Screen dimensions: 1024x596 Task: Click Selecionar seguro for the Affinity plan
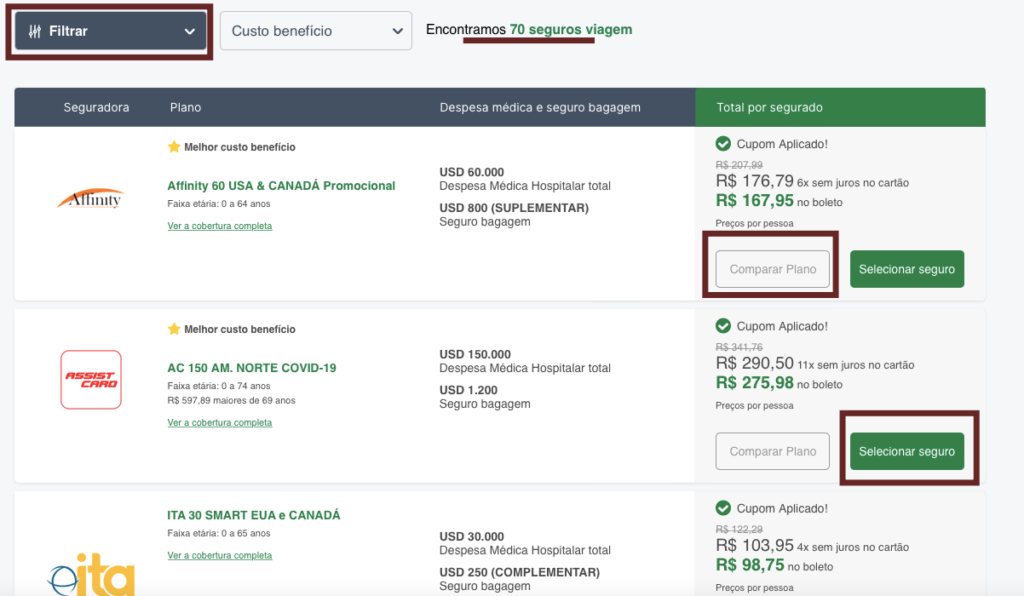(907, 269)
